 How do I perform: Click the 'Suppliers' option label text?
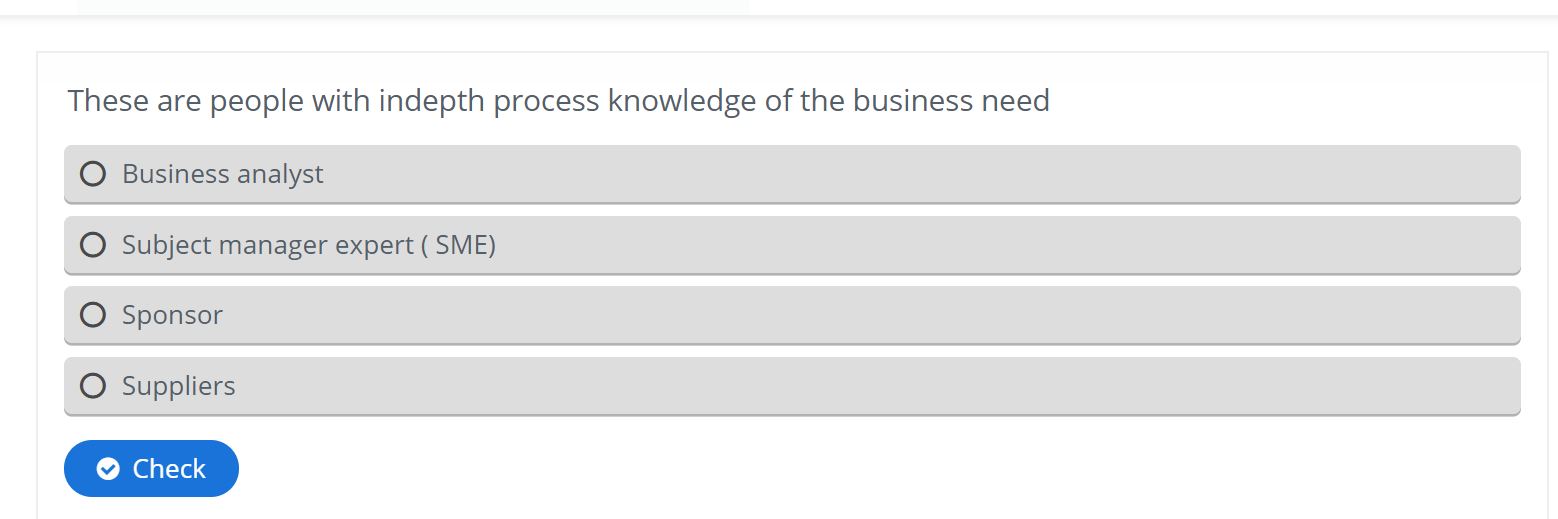(179, 386)
